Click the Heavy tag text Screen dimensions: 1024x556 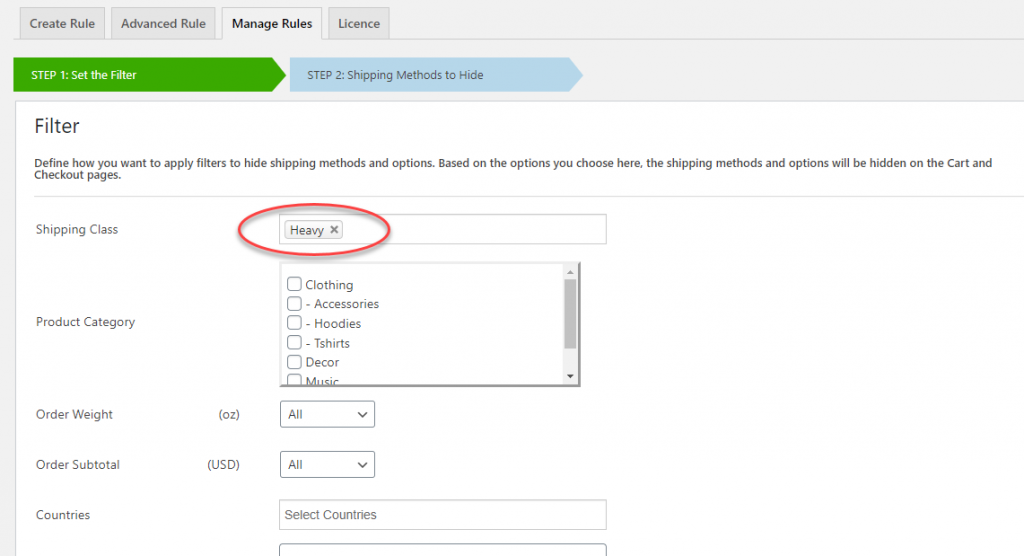307,230
